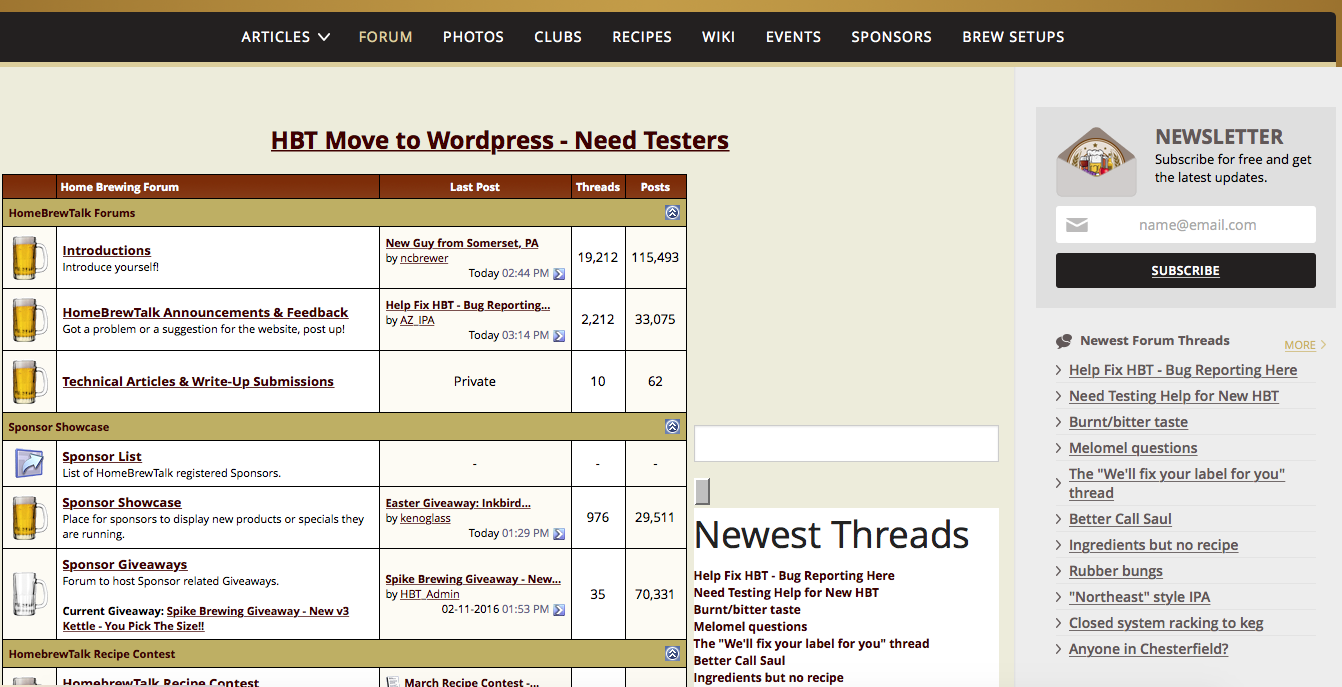Viewport: 1342px width, 687px height.
Task: View AZ_IPA's profile
Action: point(417,321)
